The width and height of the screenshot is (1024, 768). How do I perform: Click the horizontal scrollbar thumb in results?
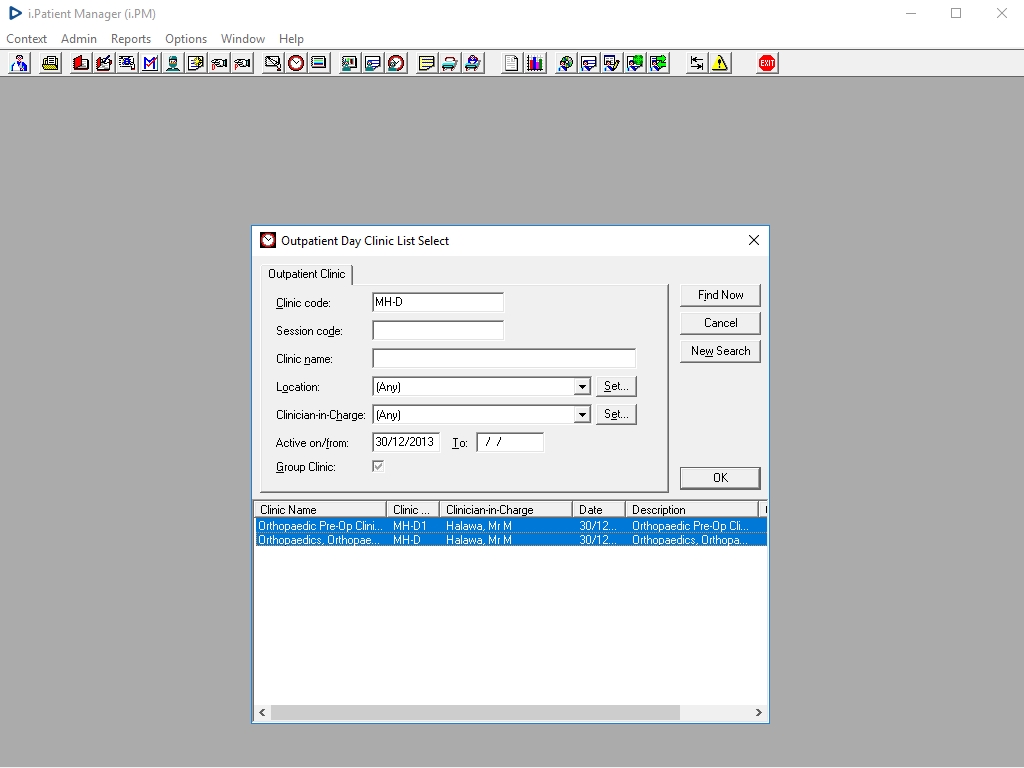475,712
